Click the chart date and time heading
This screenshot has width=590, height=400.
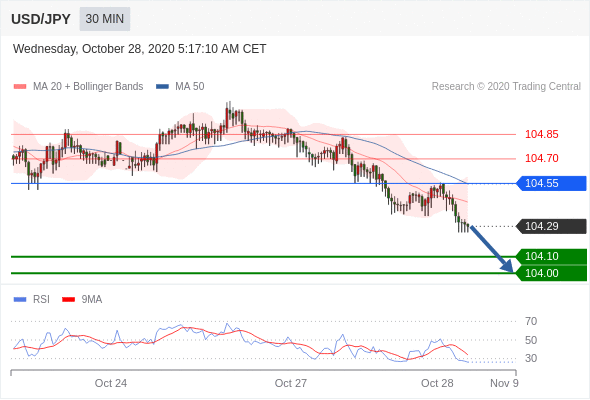click(140, 49)
